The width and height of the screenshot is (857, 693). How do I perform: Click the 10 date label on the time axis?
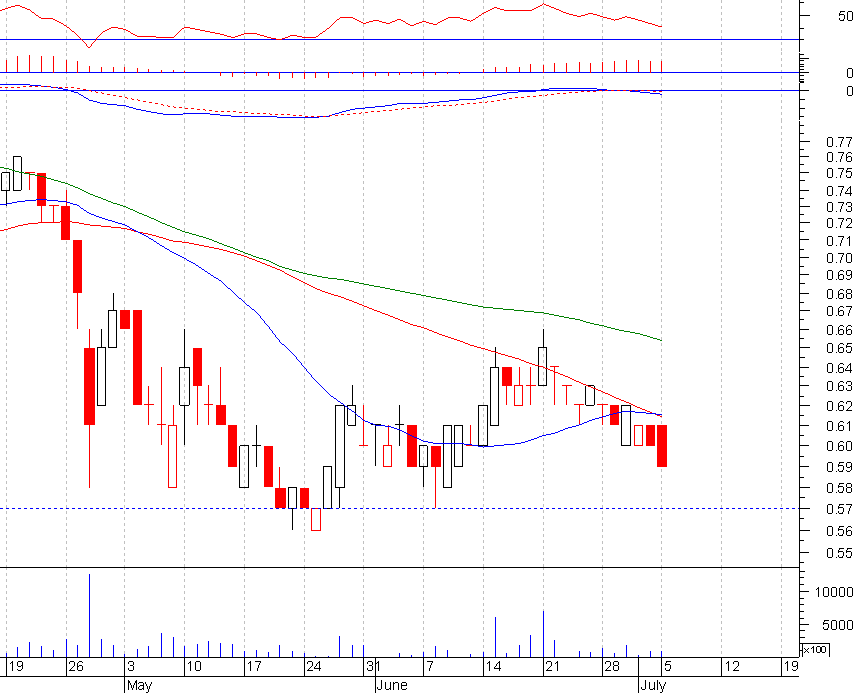tap(194, 666)
